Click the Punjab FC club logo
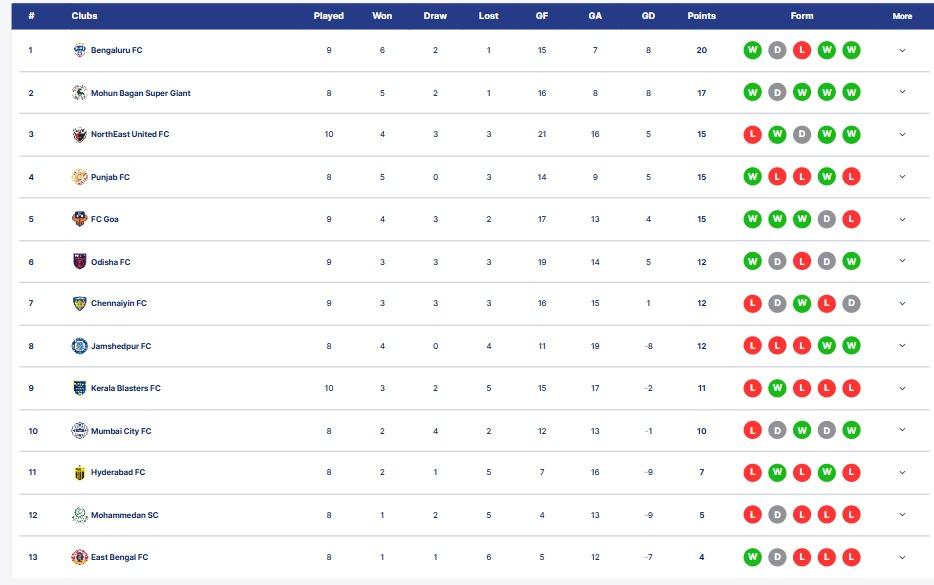The width and height of the screenshot is (934, 585). click(79, 177)
